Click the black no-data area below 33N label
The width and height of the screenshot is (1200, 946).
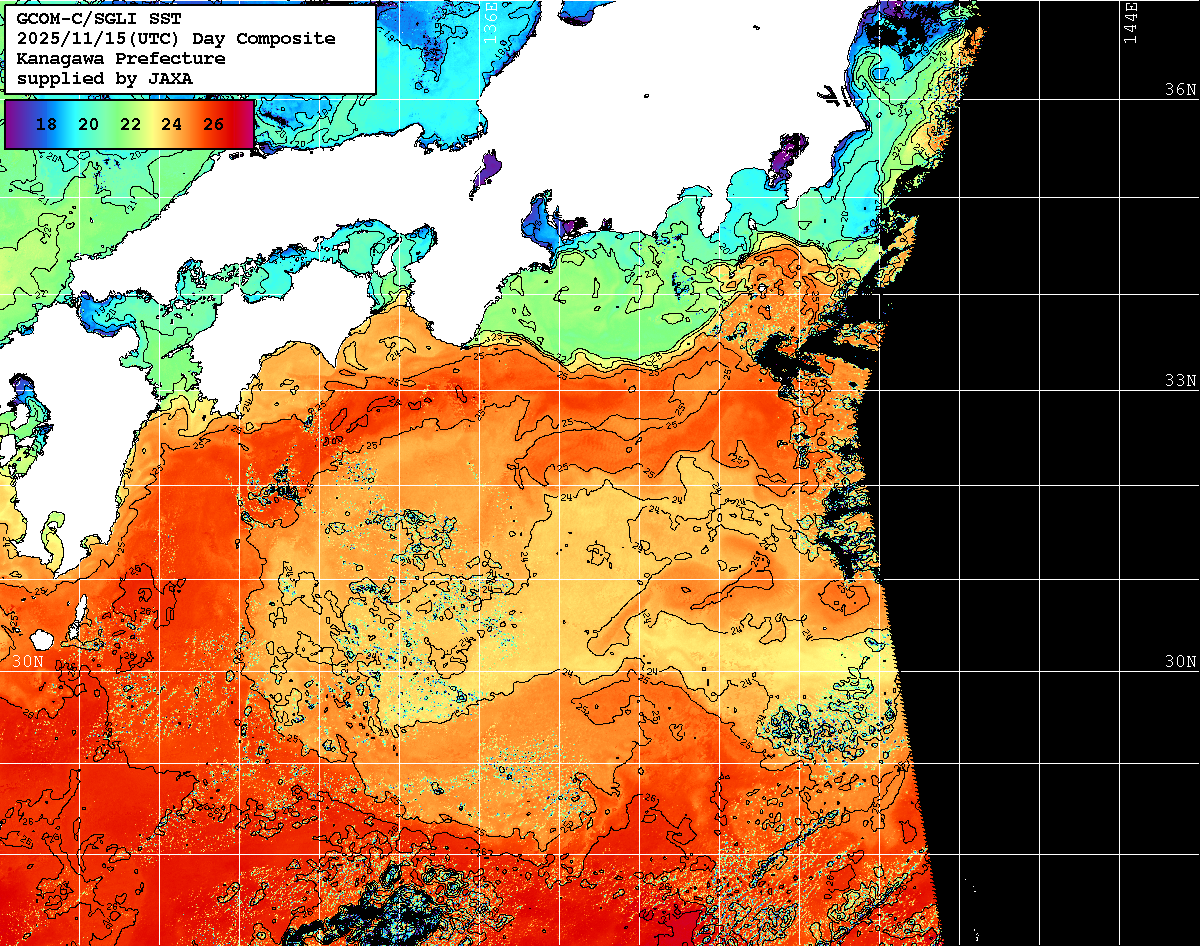[1040, 480]
